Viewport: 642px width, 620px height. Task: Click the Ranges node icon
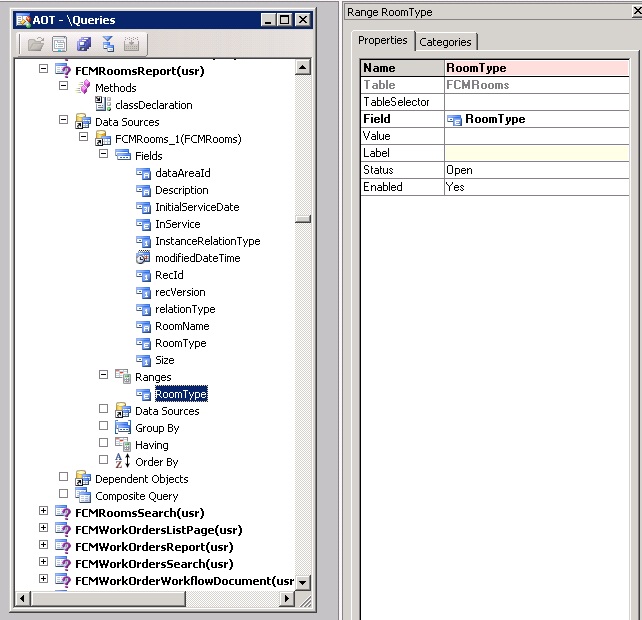click(x=123, y=376)
